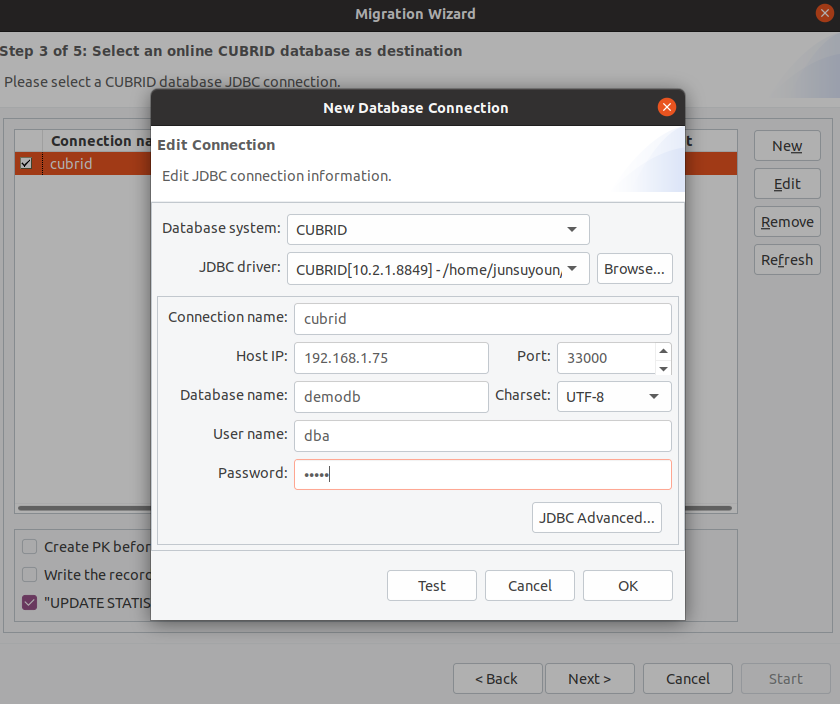Close the New Database Connection dialog
Viewport: 840px width, 704px height.
[667, 107]
